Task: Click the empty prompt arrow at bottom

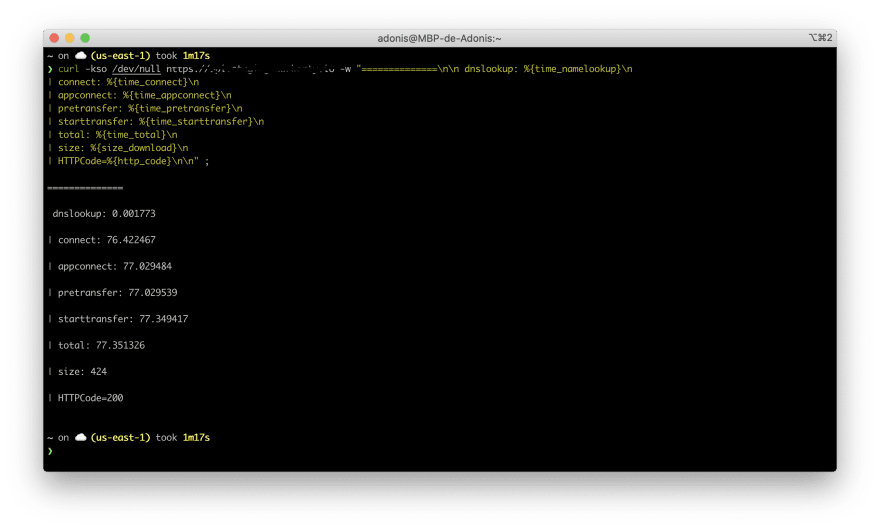Action: [50, 450]
